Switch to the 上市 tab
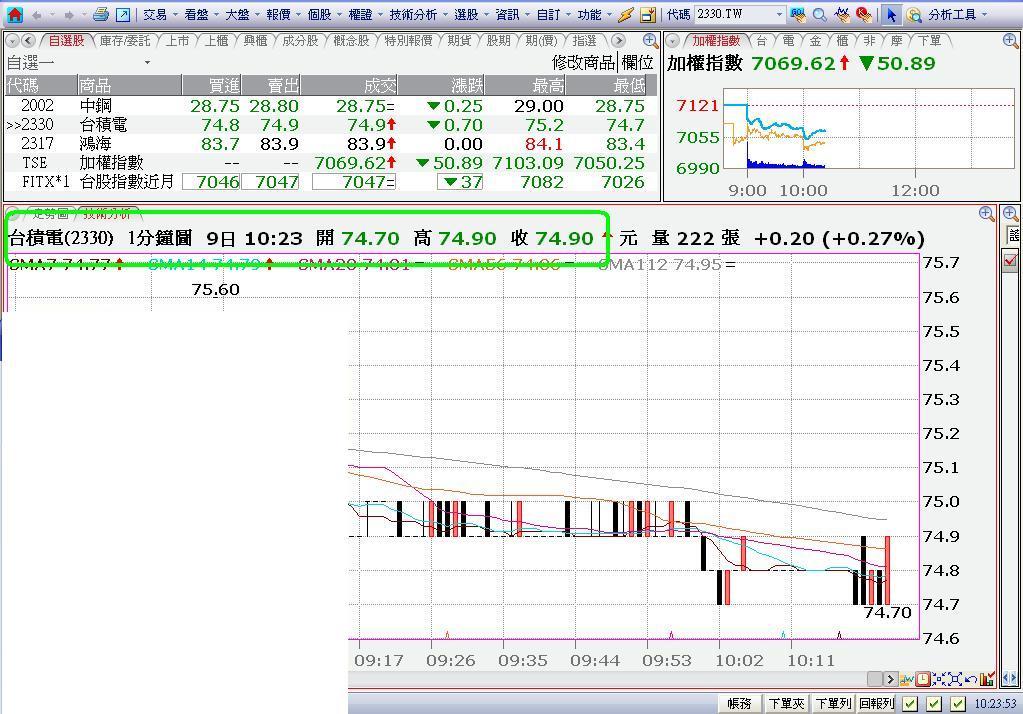The width and height of the screenshot is (1023, 714). [x=177, y=41]
